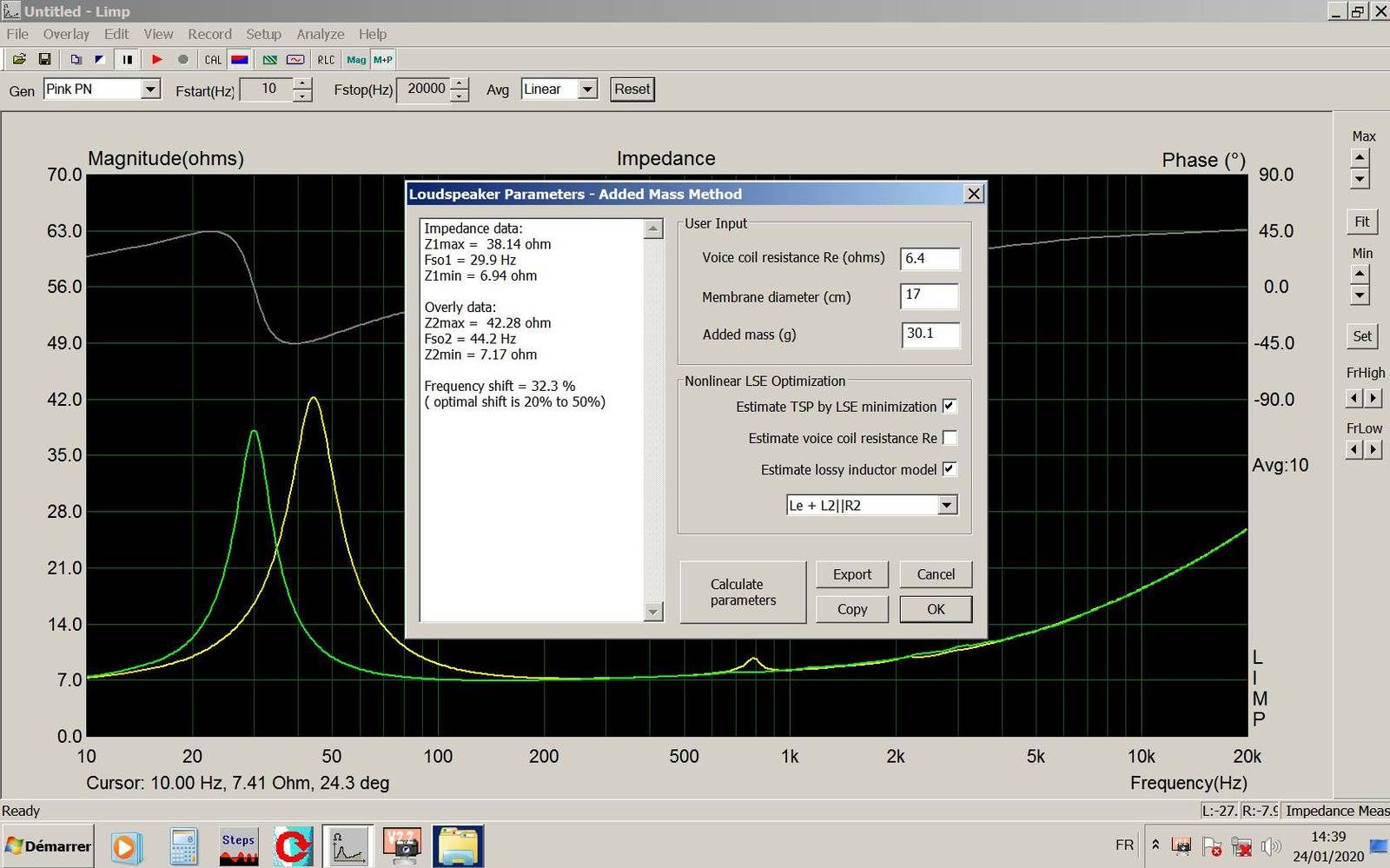
Task: Click the open file folder icon
Action: point(18,60)
